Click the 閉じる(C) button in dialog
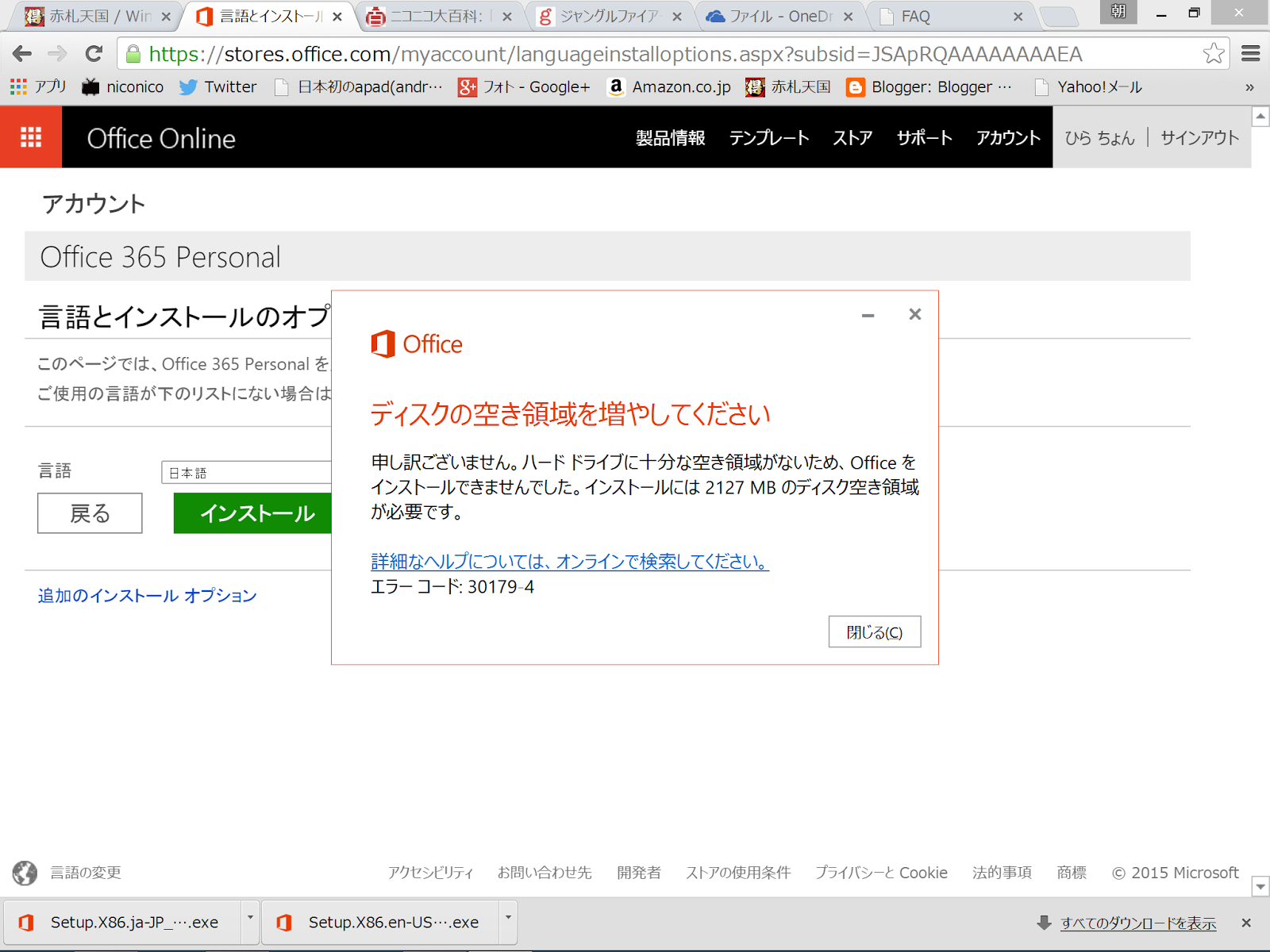 (875, 631)
